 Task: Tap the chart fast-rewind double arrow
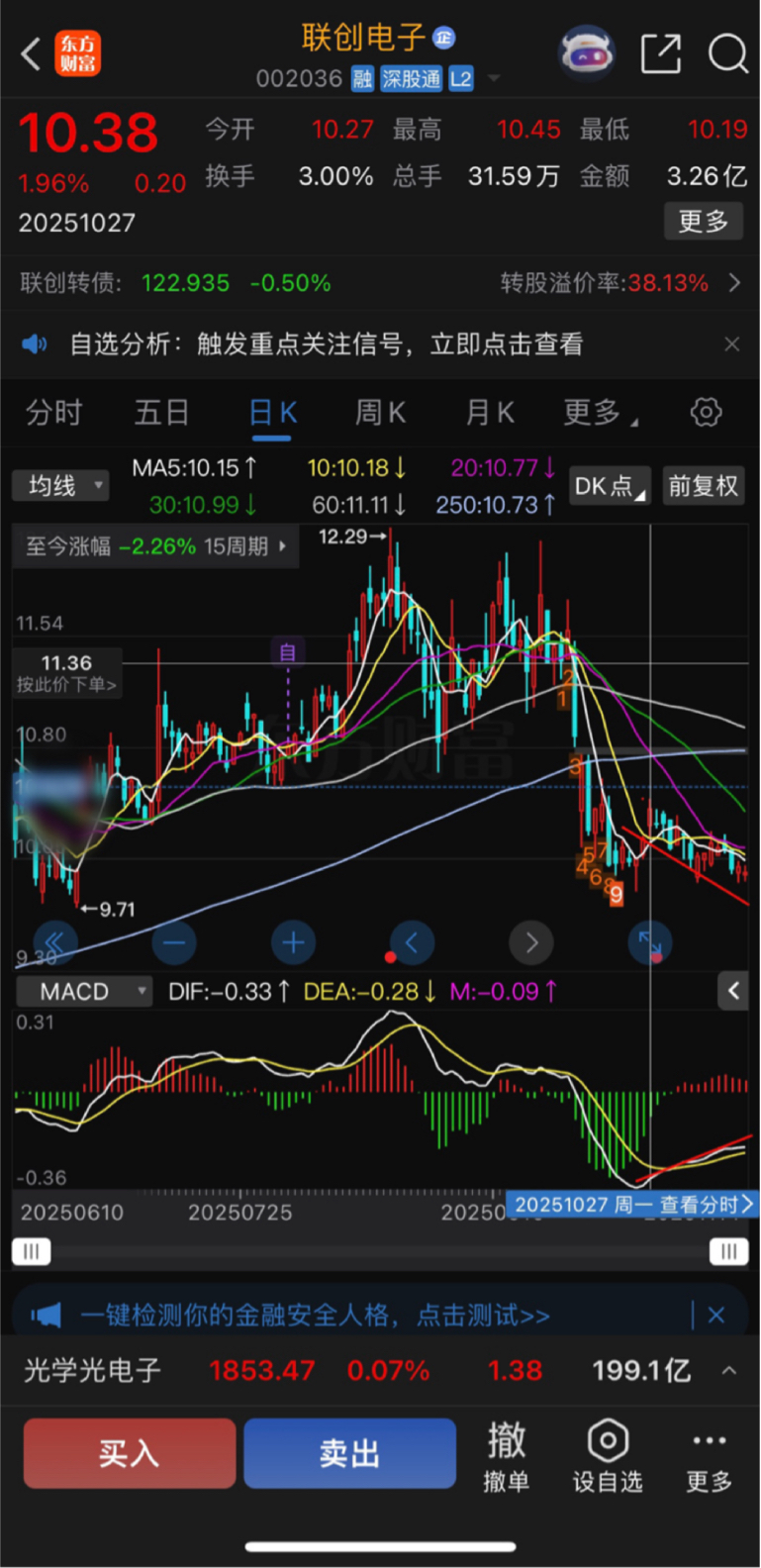(54, 942)
